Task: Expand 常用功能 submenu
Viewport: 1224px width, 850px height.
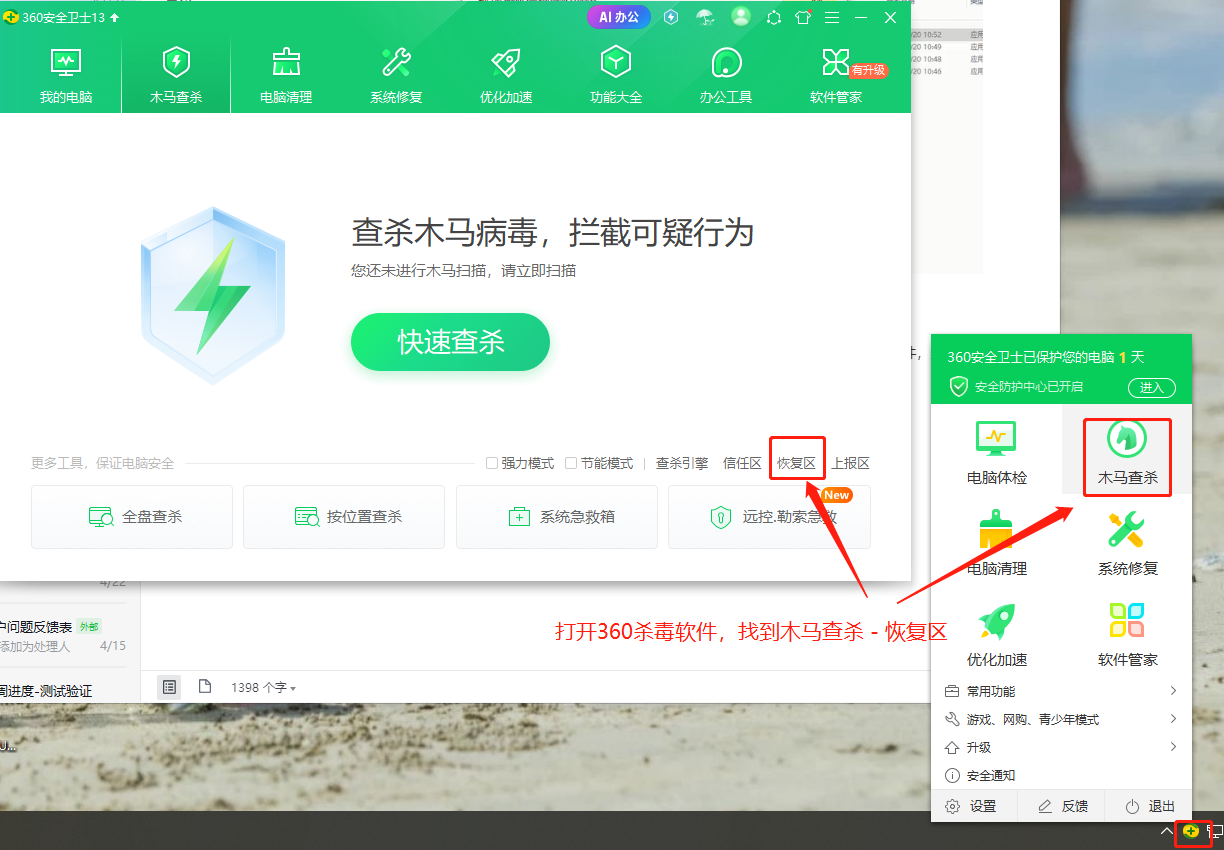Action: tap(1061, 691)
